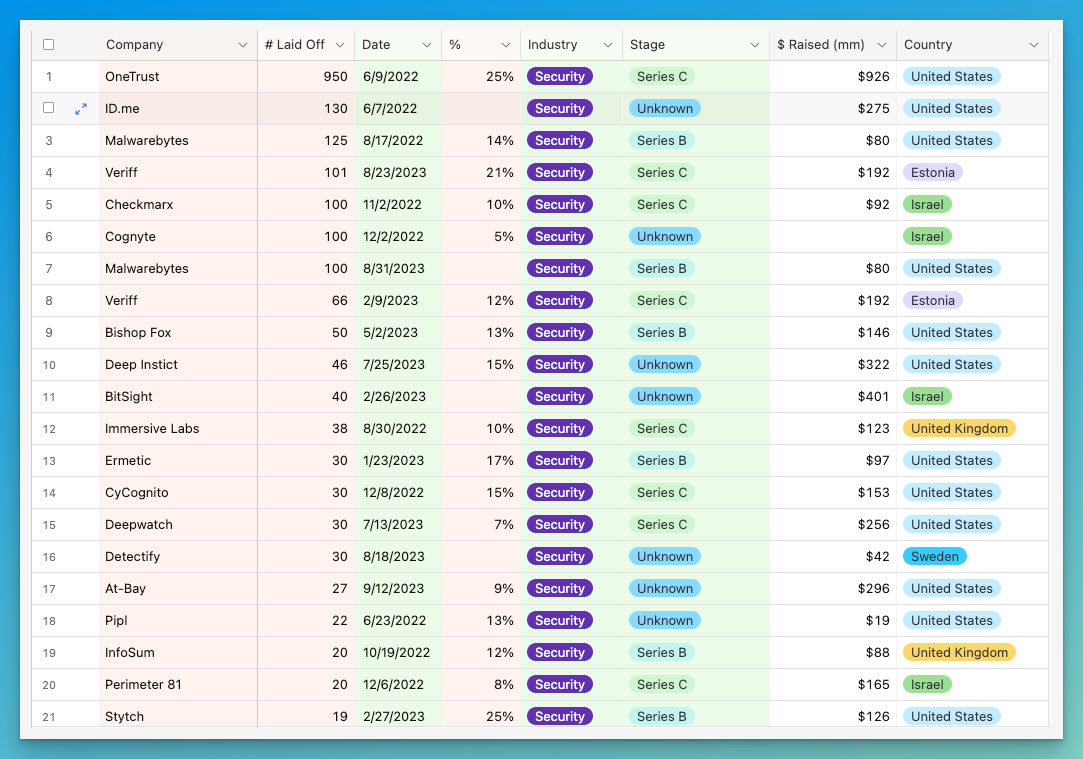Viewport: 1083px width, 759px height.
Task: Click the $153 raised value for CyCognito
Action: click(873, 492)
